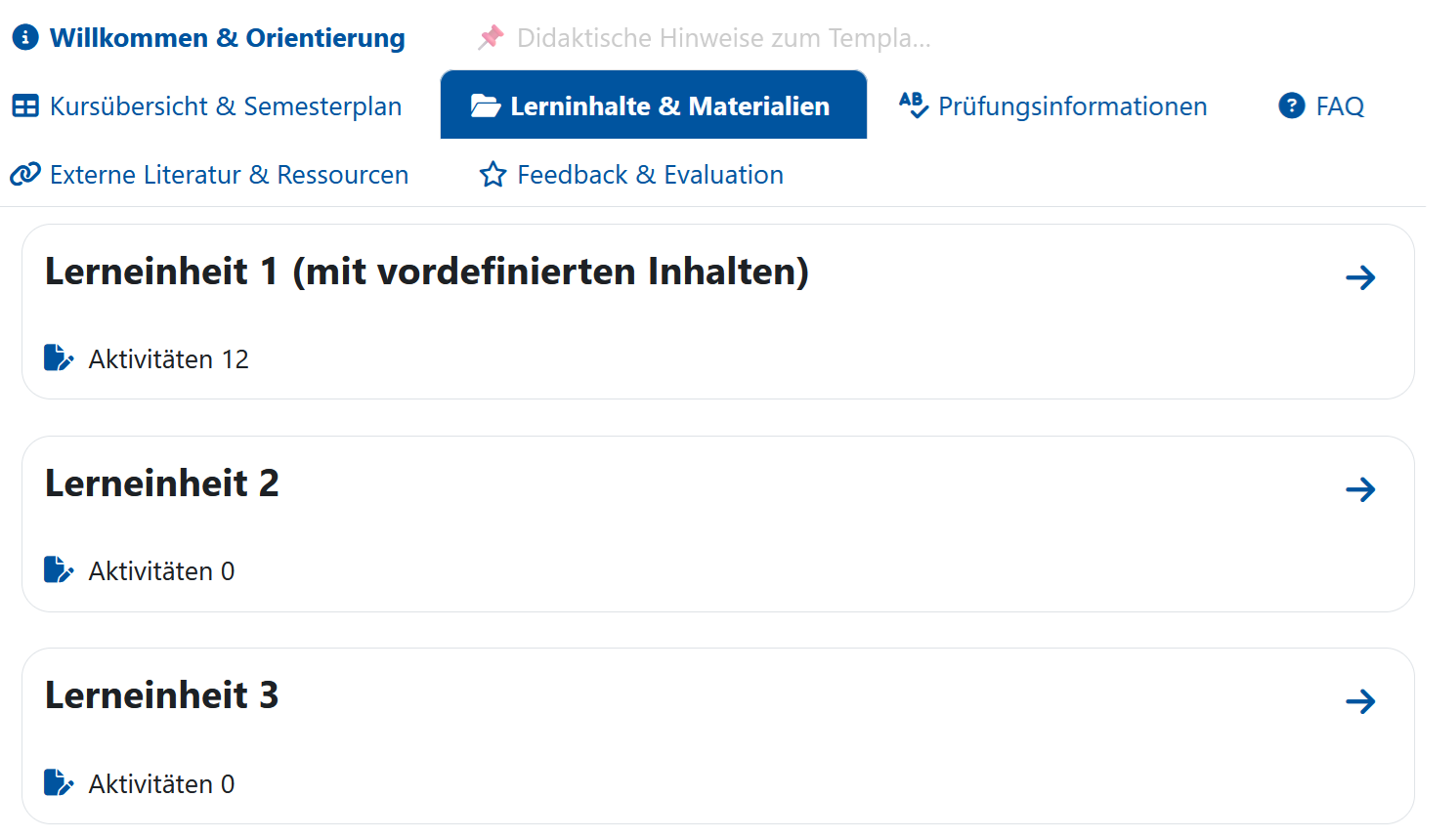This screenshot has width=1456, height=839.
Task: Select the Lerneinheit 3 heading
Action: 161,694
